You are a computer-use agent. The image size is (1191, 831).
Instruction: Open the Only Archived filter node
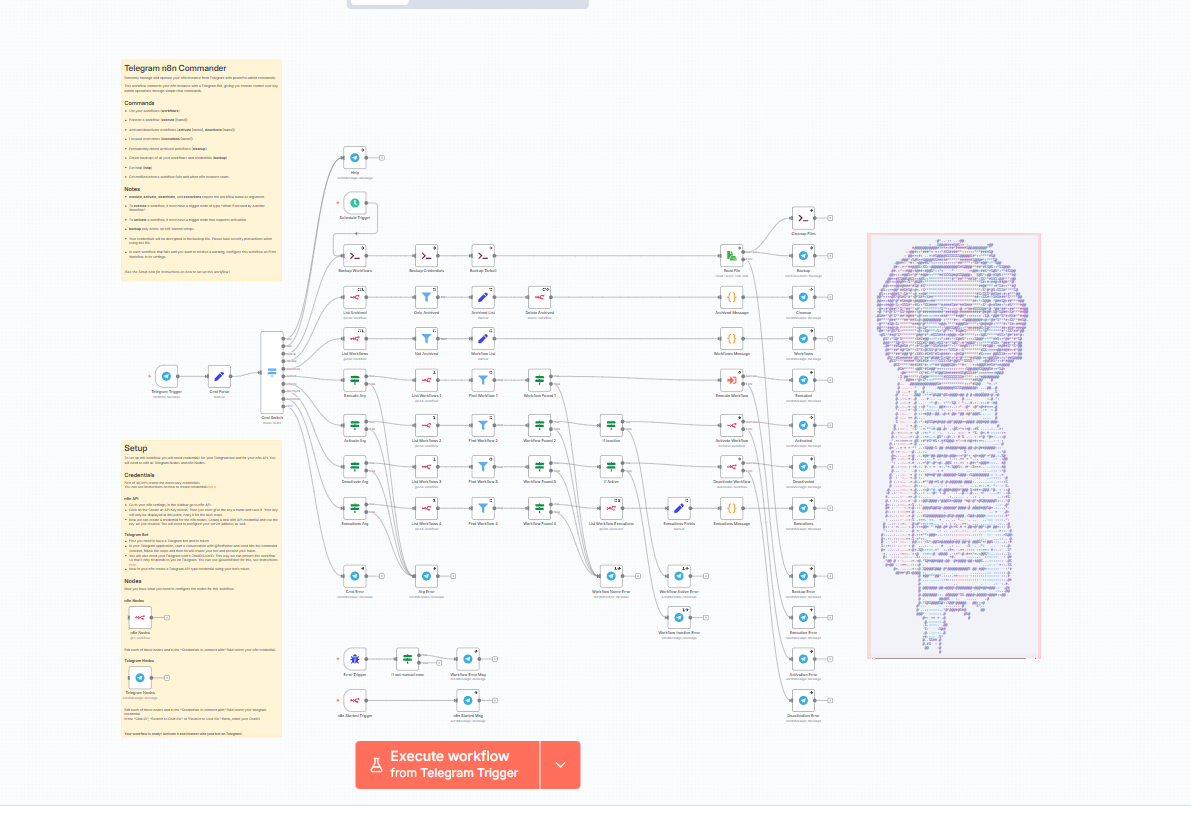click(426, 298)
